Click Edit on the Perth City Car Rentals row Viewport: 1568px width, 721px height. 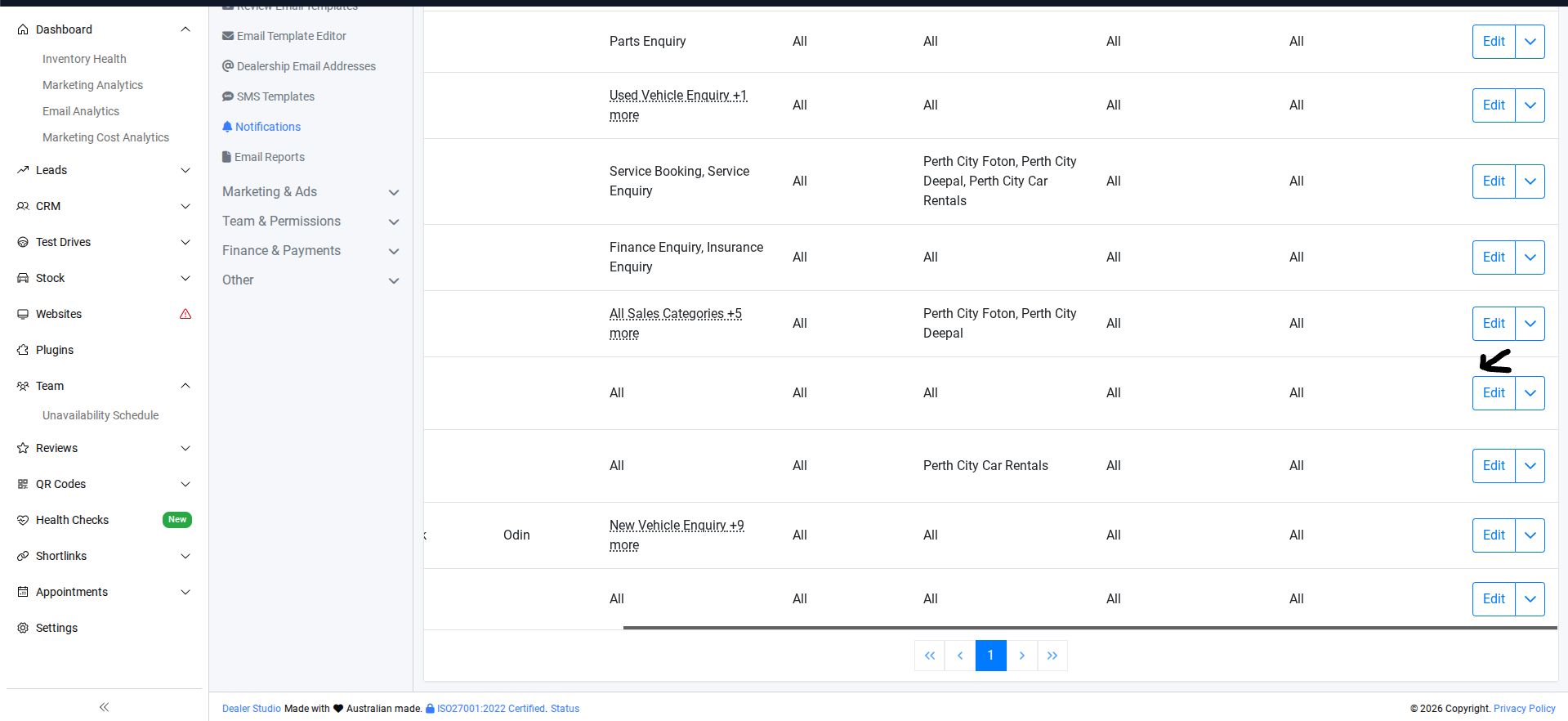pos(1494,466)
